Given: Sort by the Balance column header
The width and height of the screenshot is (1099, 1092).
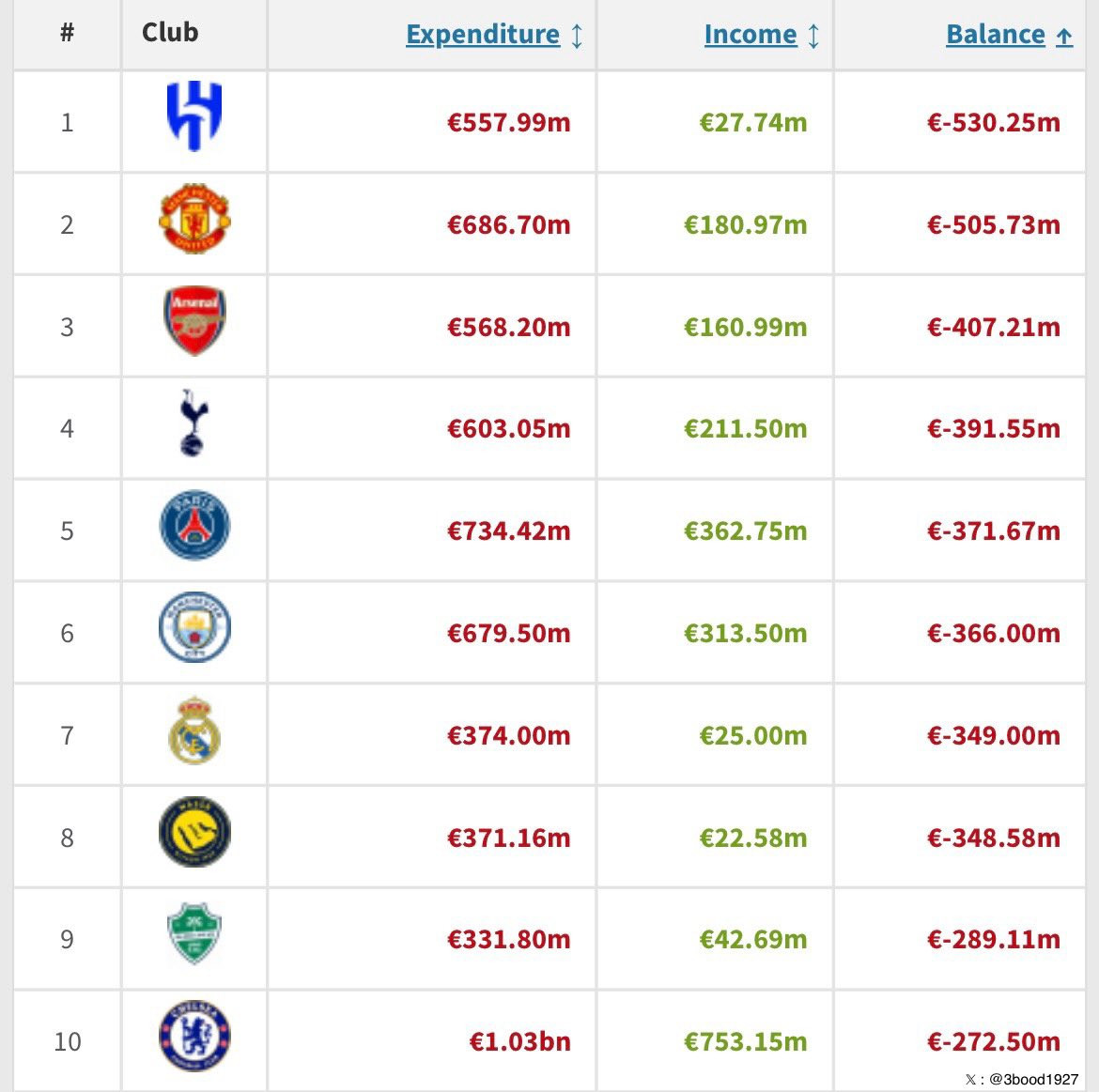Looking at the screenshot, I should (995, 35).
